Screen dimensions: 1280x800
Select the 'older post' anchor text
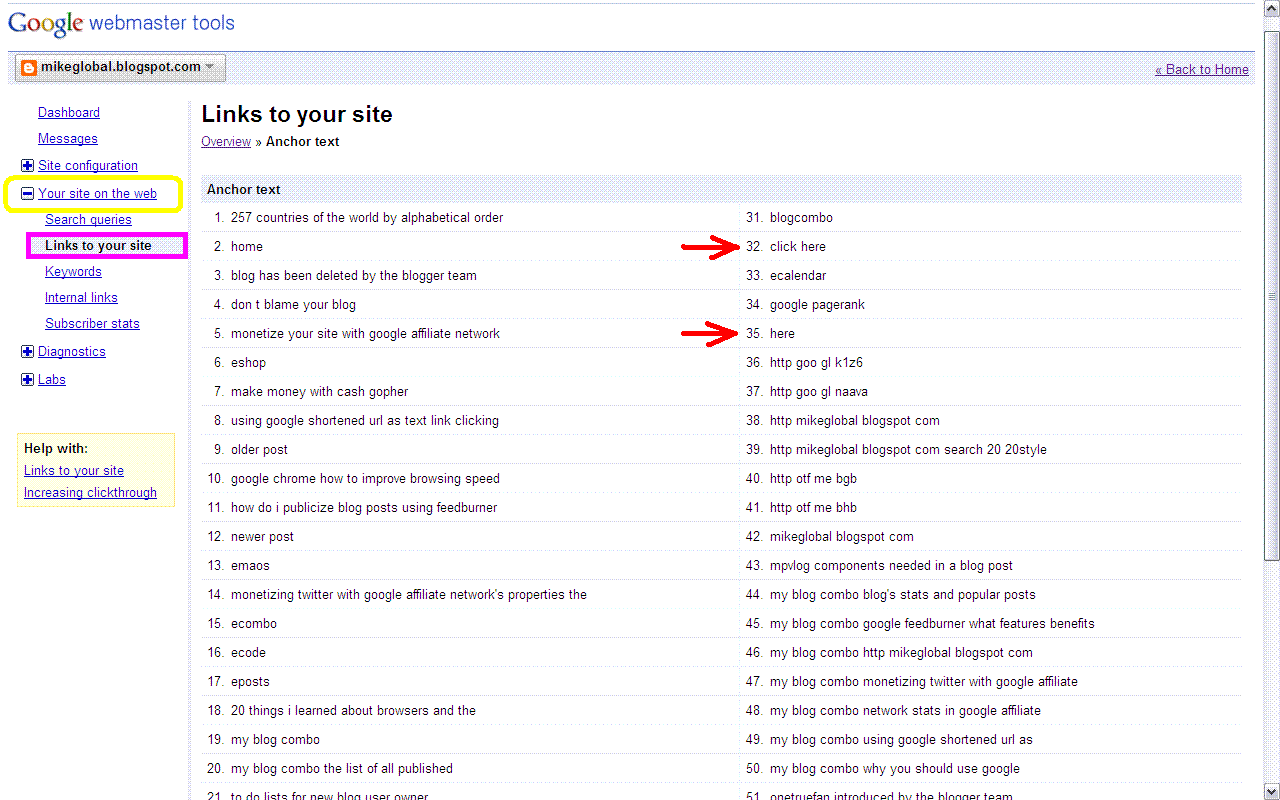pyautogui.click(x=259, y=450)
